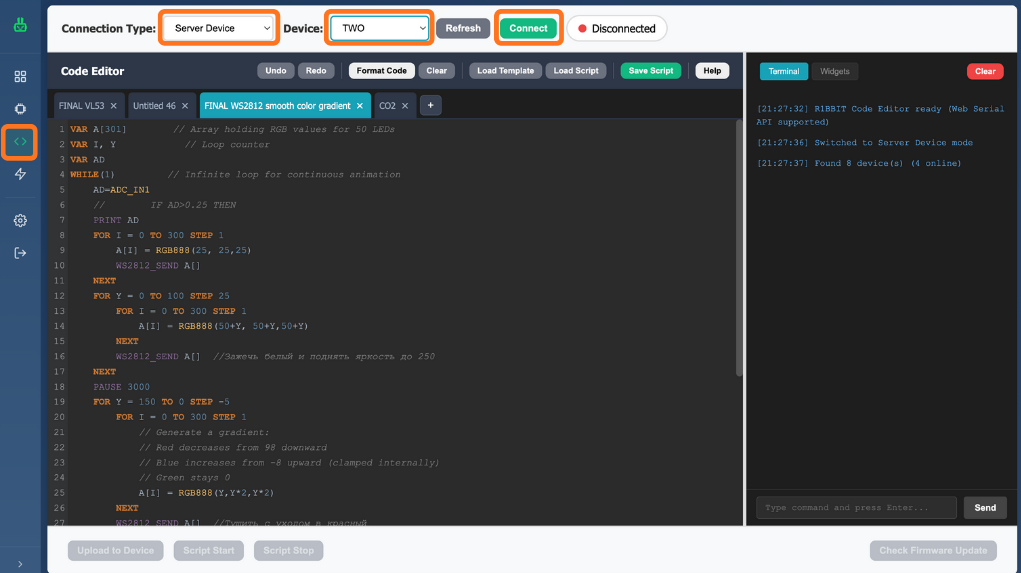Open the Device dropdown showing TWO
1021x573 pixels.
tap(379, 28)
